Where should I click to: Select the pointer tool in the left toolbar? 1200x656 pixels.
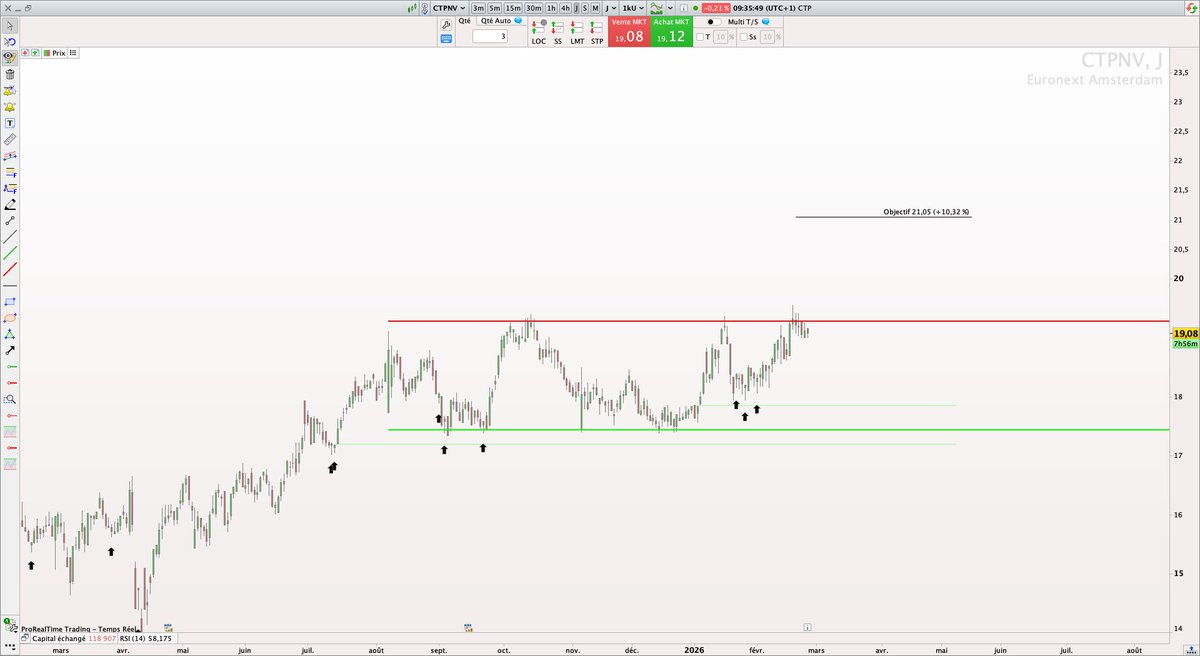point(10,26)
